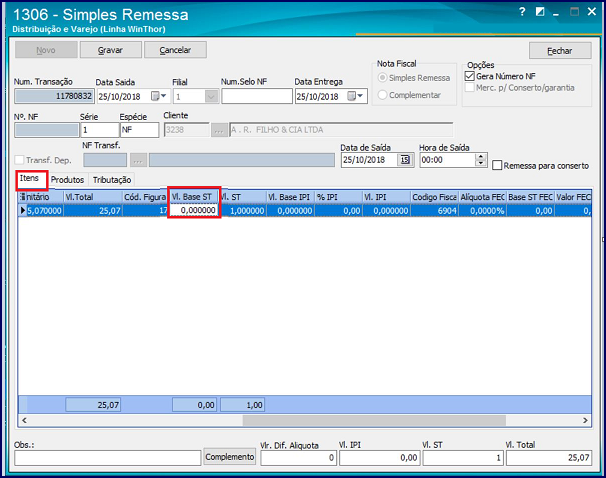Click the Vl. Base ST column header
The width and height of the screenshot is (606, 478).
pos(194,197)
